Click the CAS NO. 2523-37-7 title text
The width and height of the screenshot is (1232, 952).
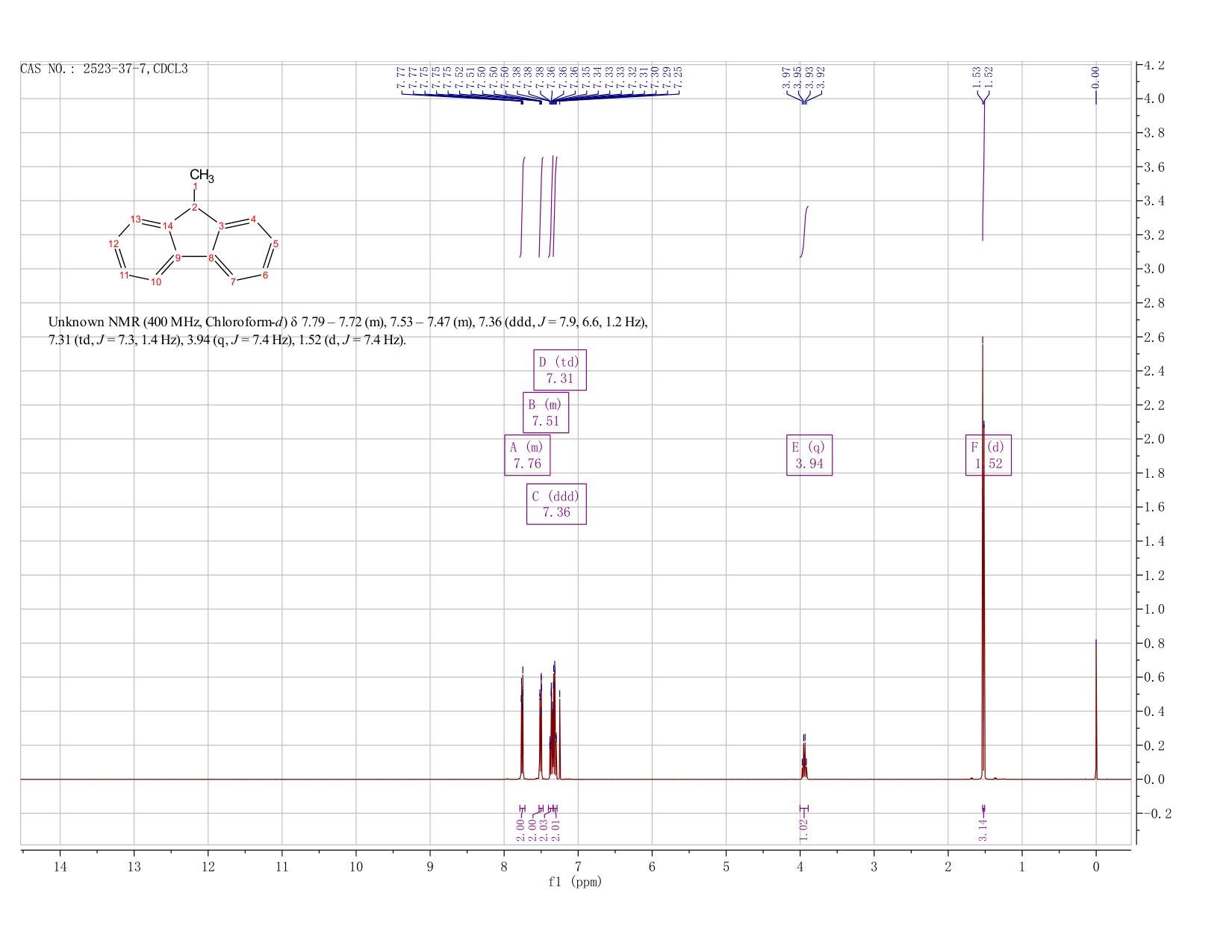coord(104,69)
